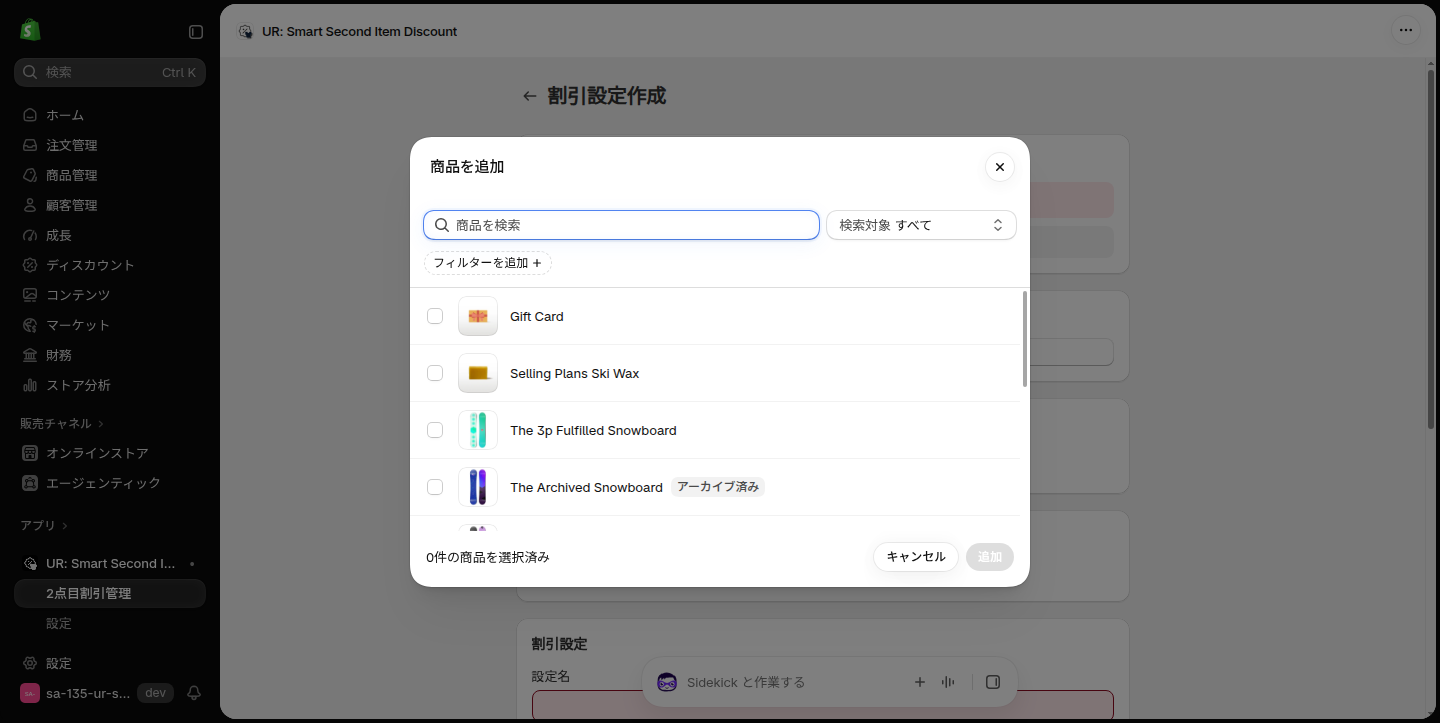Expand the 販売チャネル section chevron

[x=101, y=424]
